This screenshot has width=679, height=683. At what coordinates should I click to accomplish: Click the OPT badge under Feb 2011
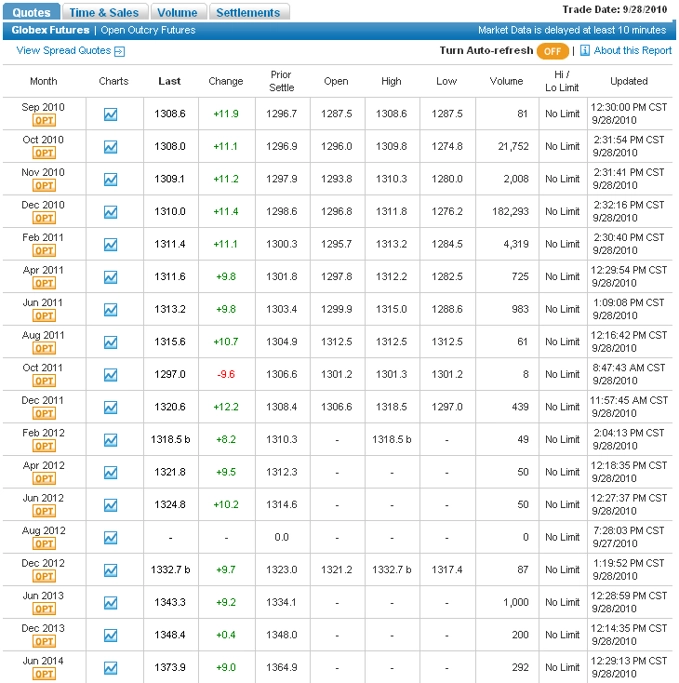[x=44, y=251]
